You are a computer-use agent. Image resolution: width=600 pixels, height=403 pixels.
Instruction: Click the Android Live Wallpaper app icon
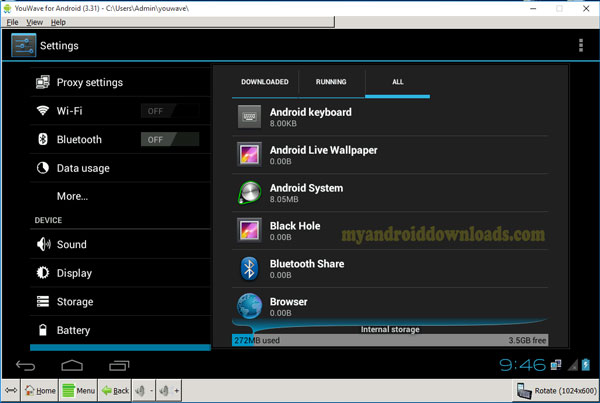pos(249,154)
